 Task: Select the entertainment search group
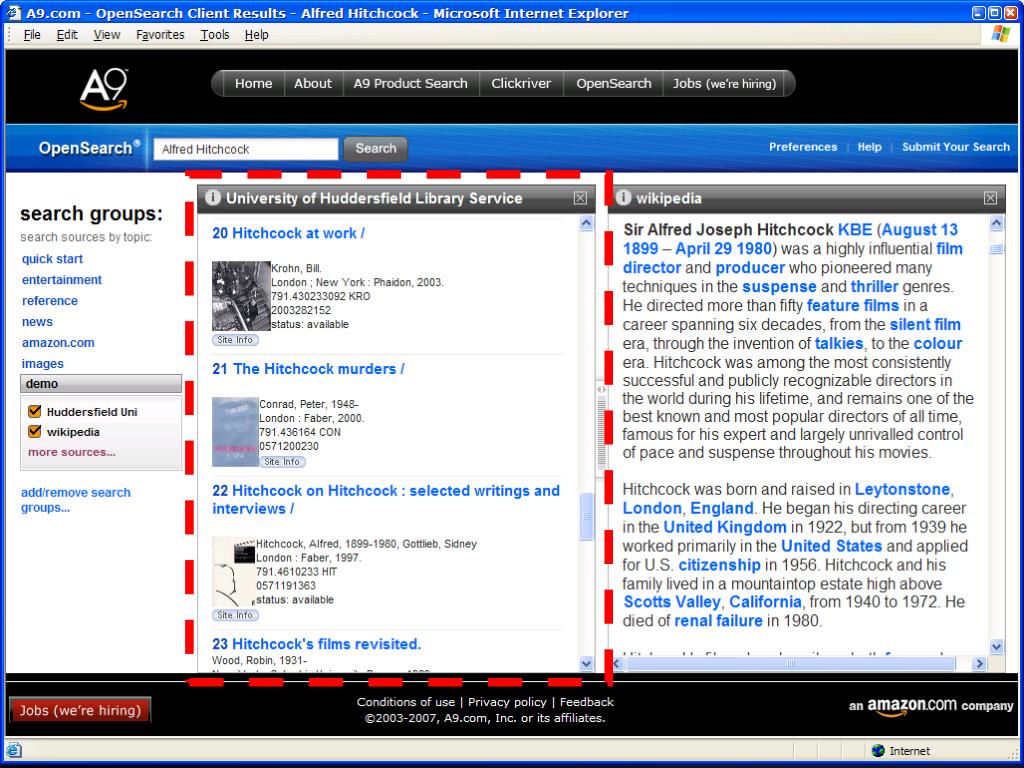click(62, 280)
